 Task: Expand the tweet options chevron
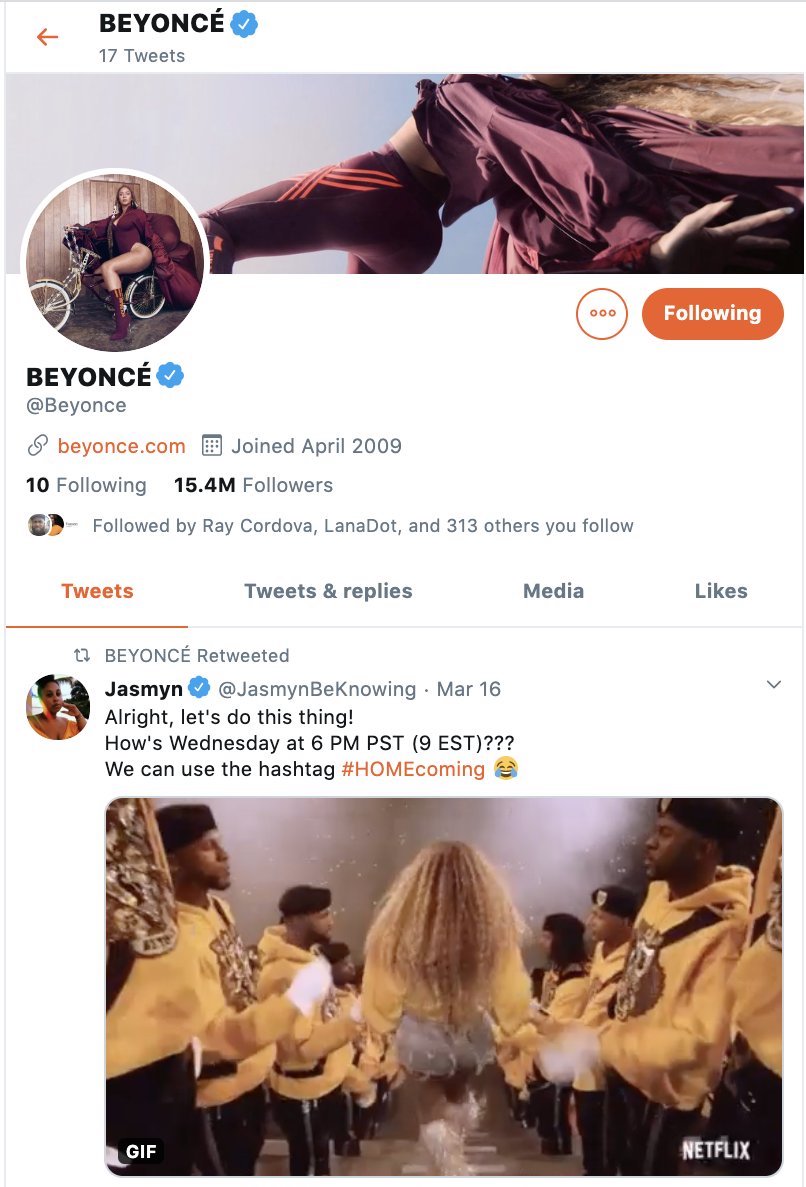(773, 685)
